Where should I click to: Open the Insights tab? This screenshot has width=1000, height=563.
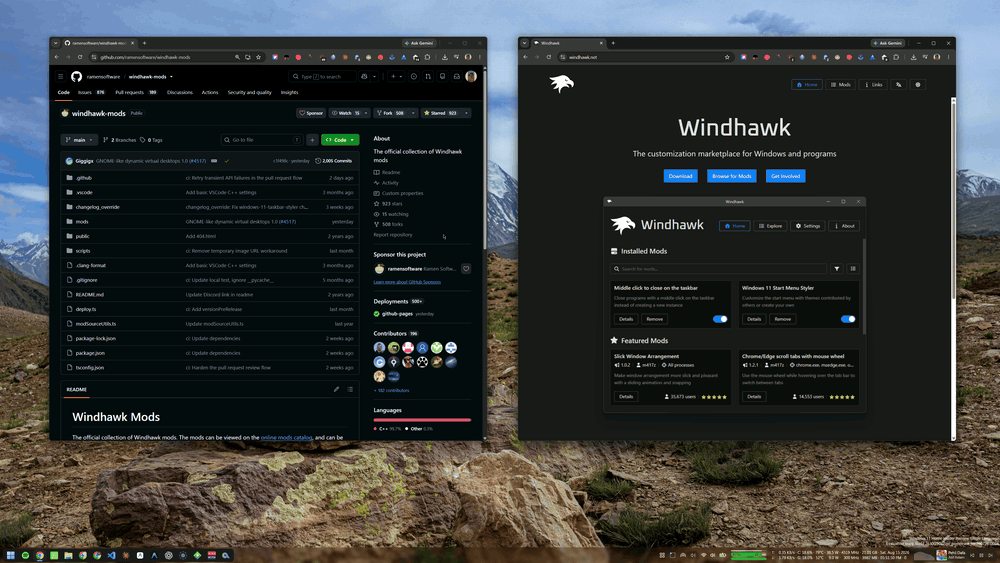290,92
